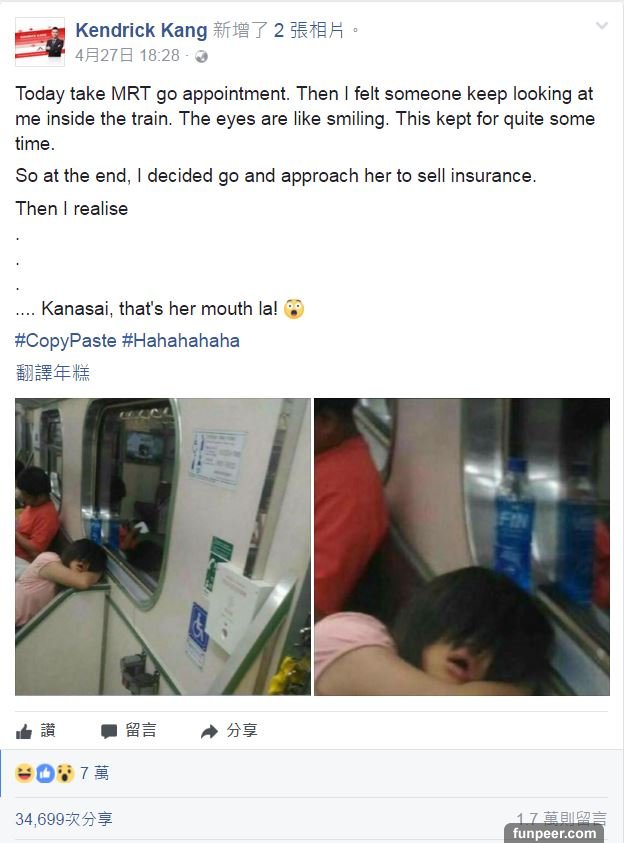Click Kendrick Kang's profile picture
Viewport: 624px width, 843px height.
coord(40,42)
